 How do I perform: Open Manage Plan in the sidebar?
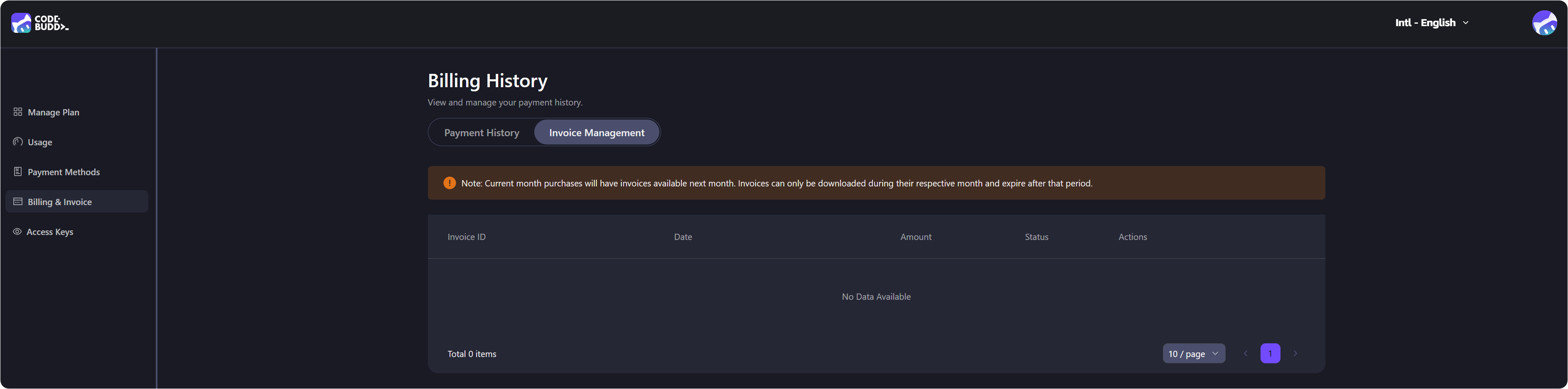77,112
